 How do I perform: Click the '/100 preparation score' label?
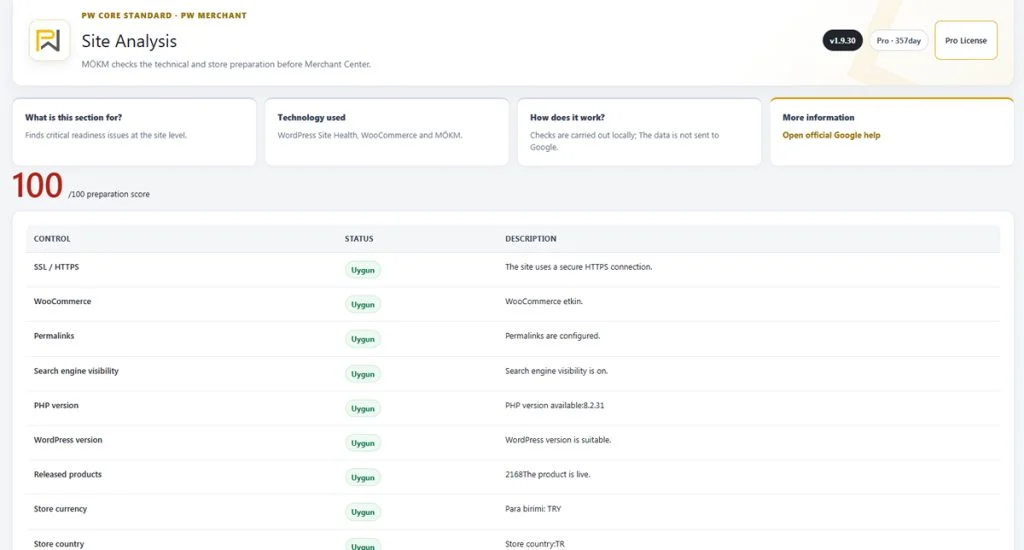(x=108, y=195)
